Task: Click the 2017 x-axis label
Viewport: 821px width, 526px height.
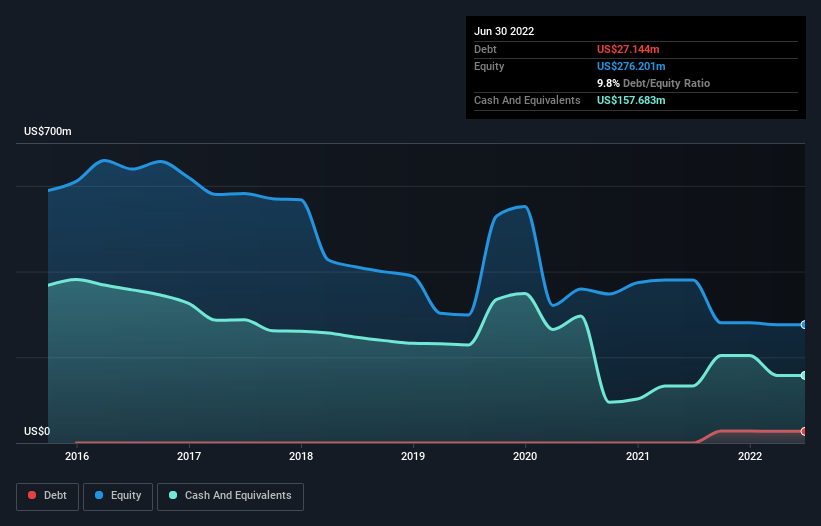Action: tap(189, 456)
